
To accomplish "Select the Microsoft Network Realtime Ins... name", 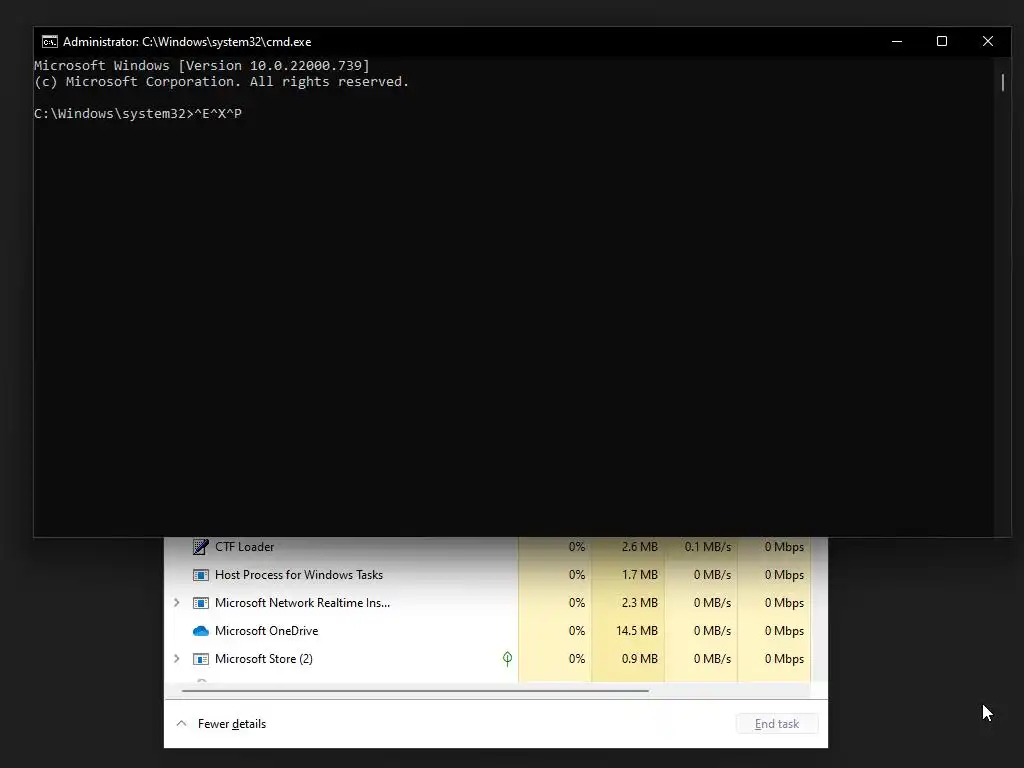I will click(x=302, y=603).
